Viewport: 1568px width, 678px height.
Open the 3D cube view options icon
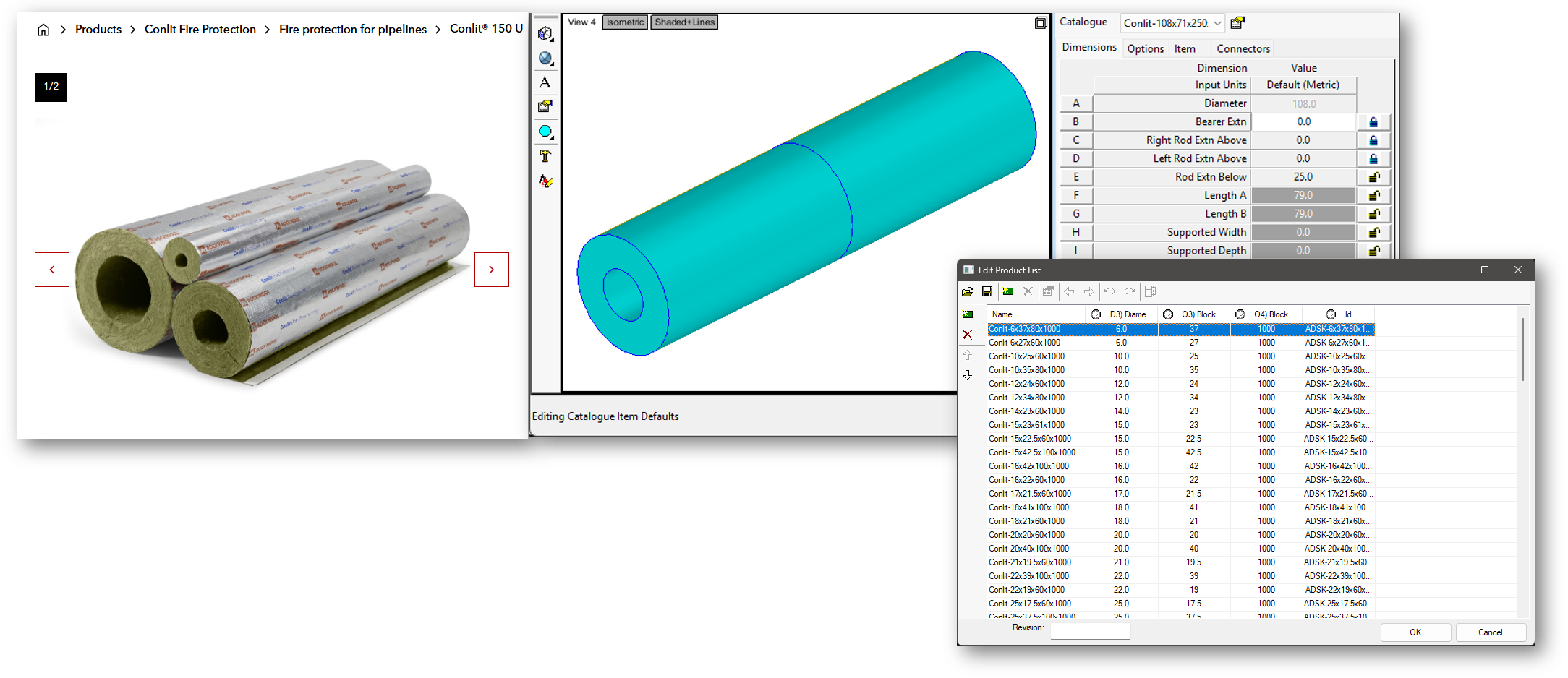(x=545, y=34)
